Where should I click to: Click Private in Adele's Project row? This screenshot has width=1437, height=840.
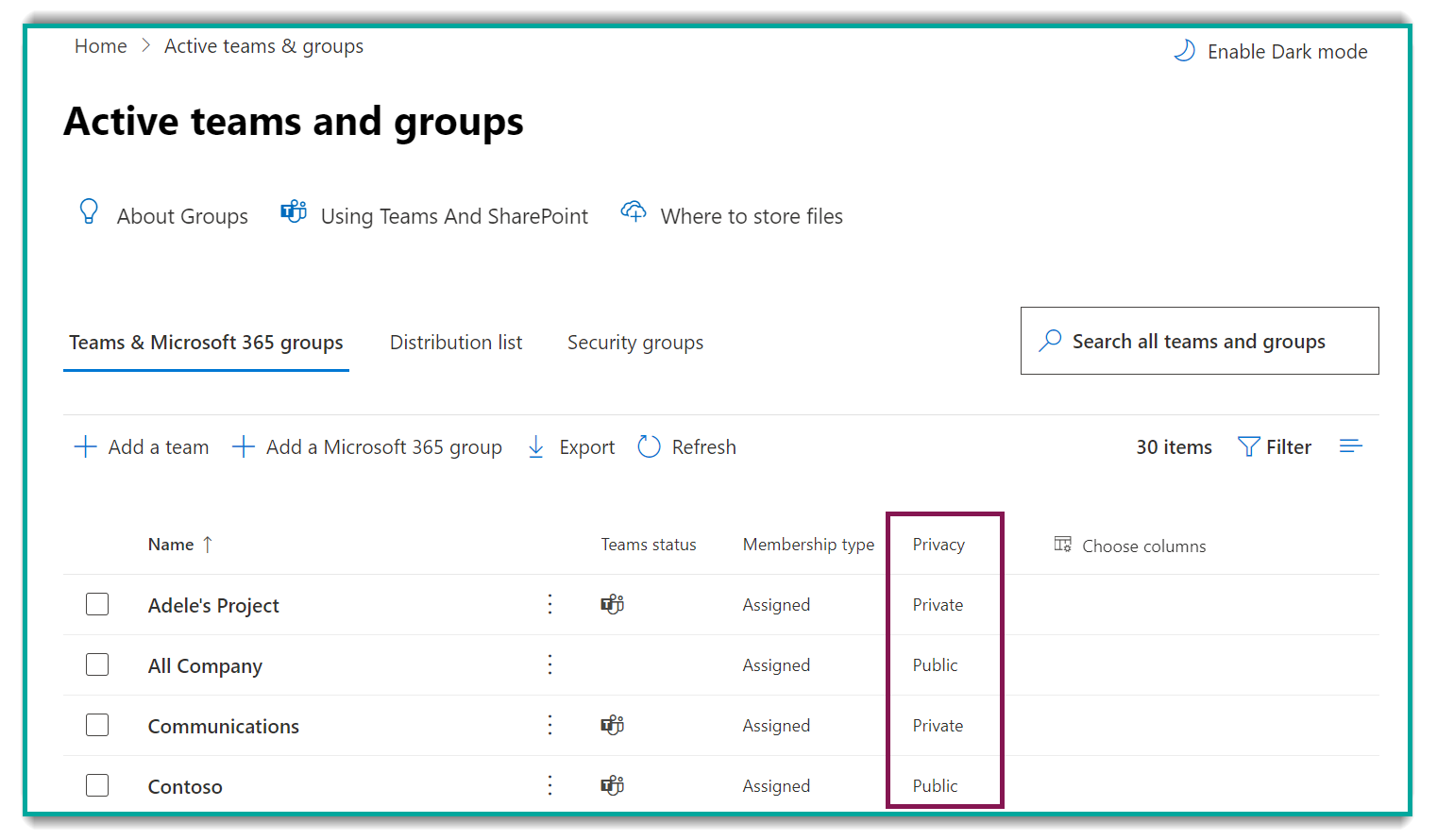point(938,605)
